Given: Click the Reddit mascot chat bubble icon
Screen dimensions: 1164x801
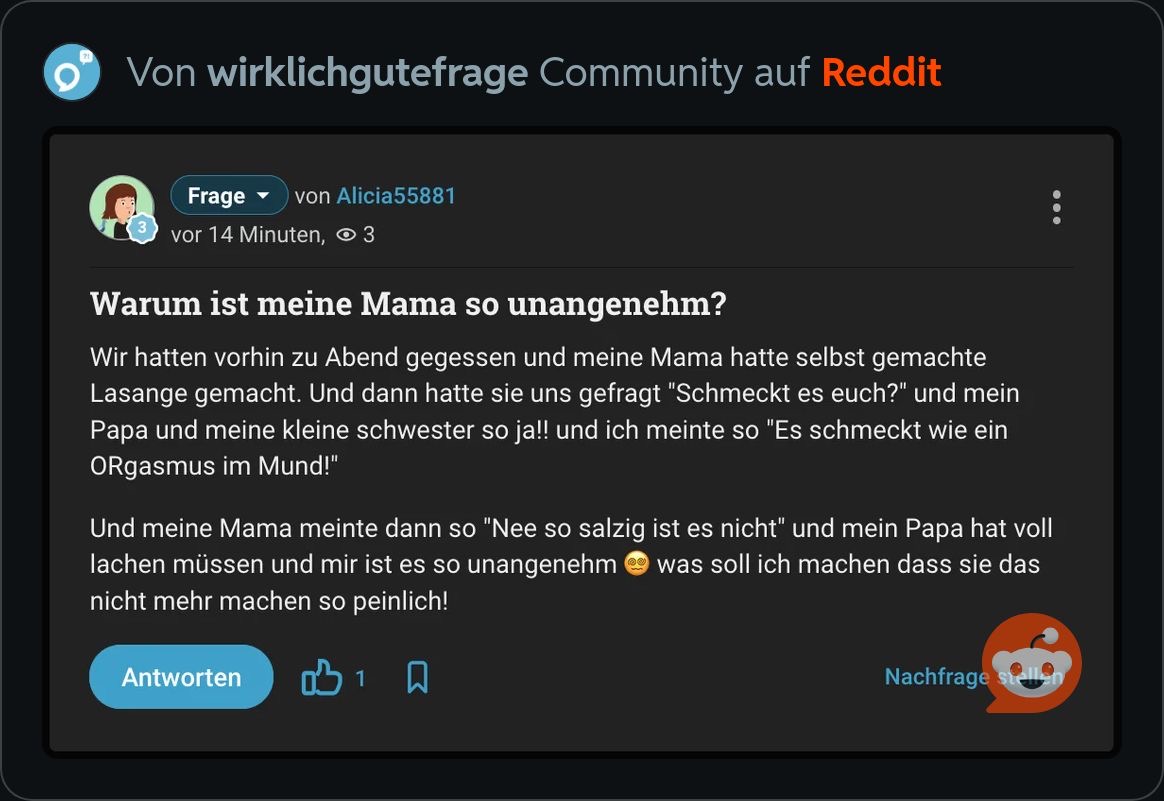Looking at the screenshot, I should pos(1033,662).
